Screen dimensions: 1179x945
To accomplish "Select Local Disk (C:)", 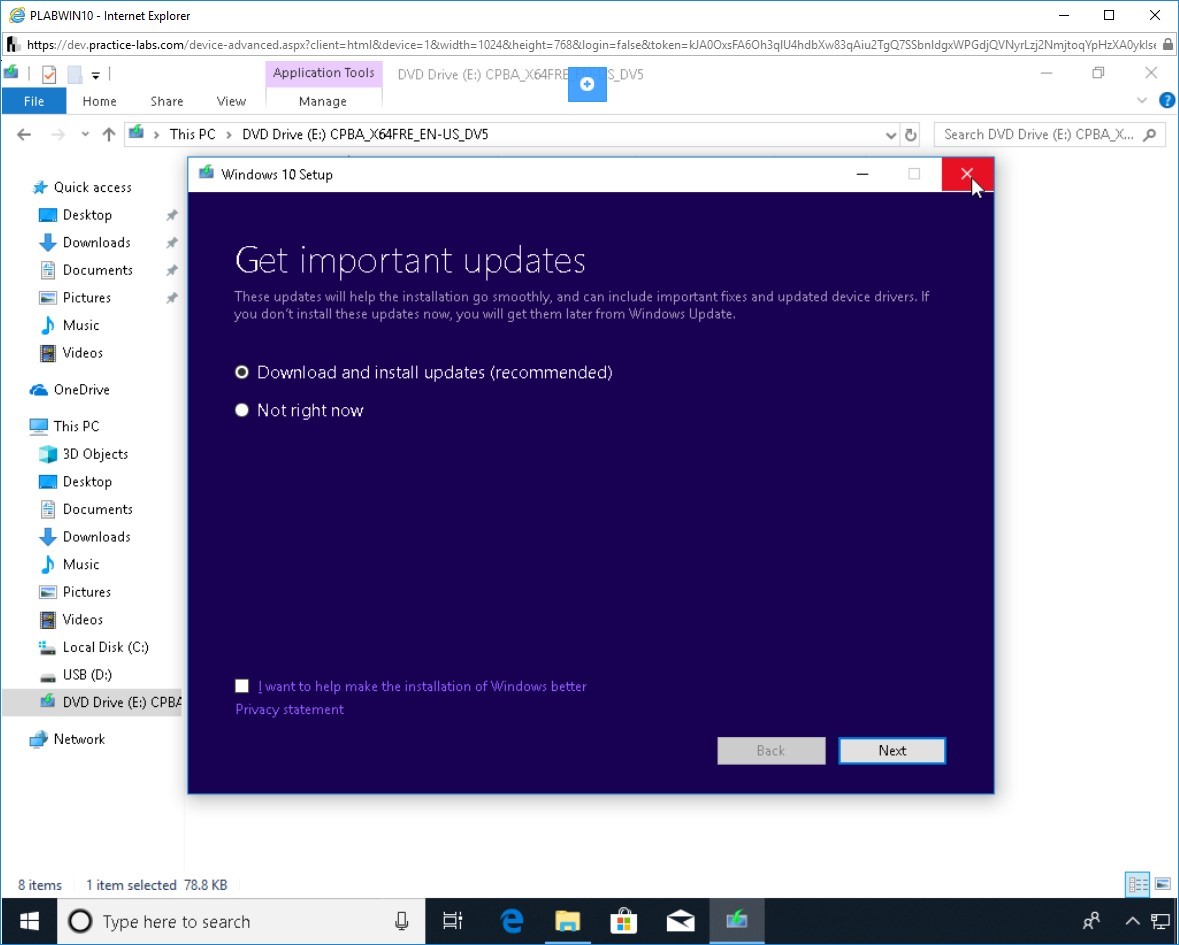I will tap(105, 647).
